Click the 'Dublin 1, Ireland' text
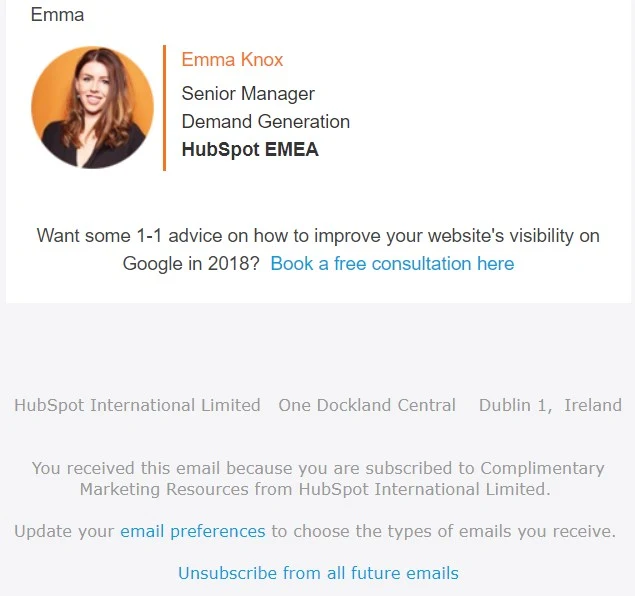This screenshot has height=596, width=635. pos(550,405)
